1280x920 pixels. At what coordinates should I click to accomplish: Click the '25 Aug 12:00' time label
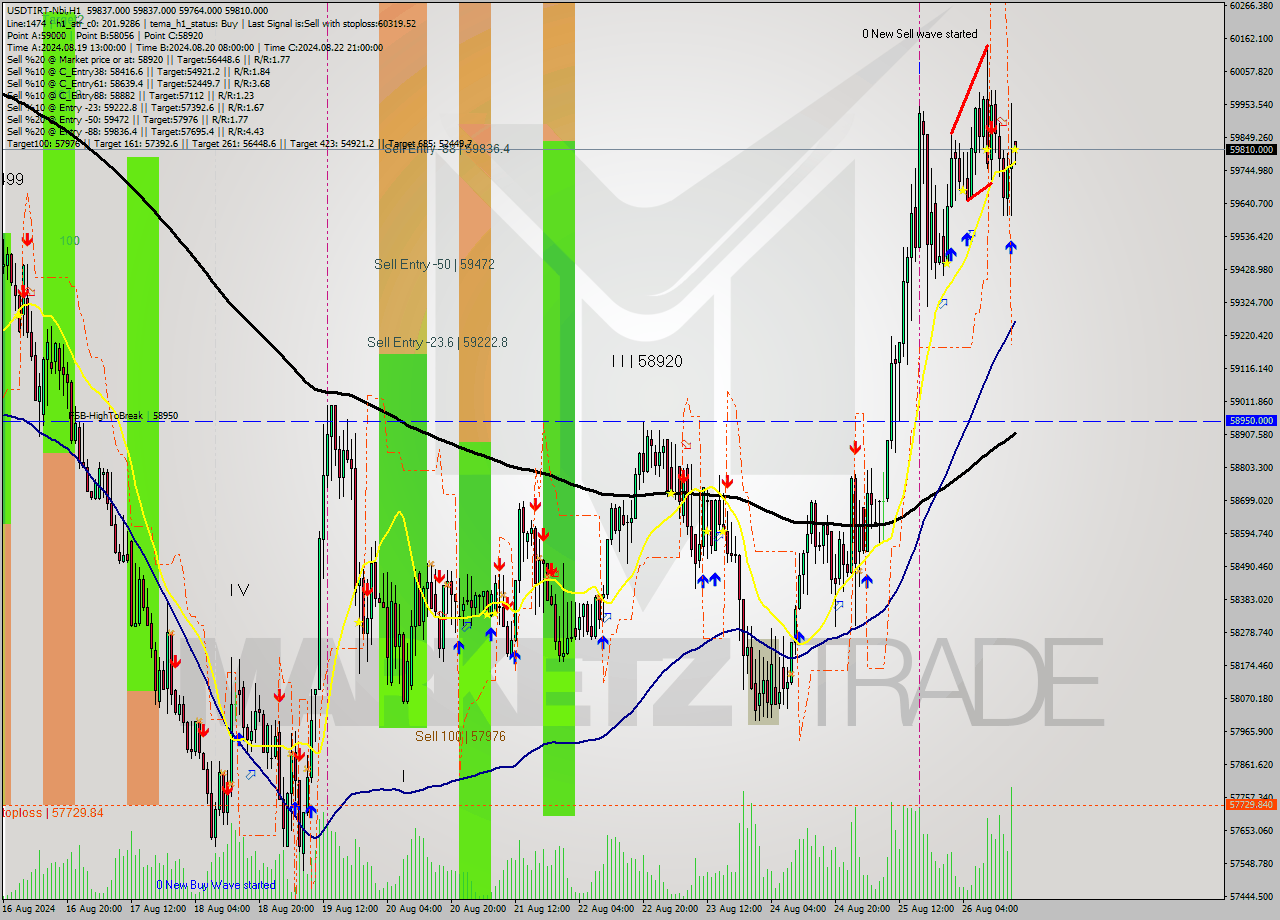pos(926,909)
